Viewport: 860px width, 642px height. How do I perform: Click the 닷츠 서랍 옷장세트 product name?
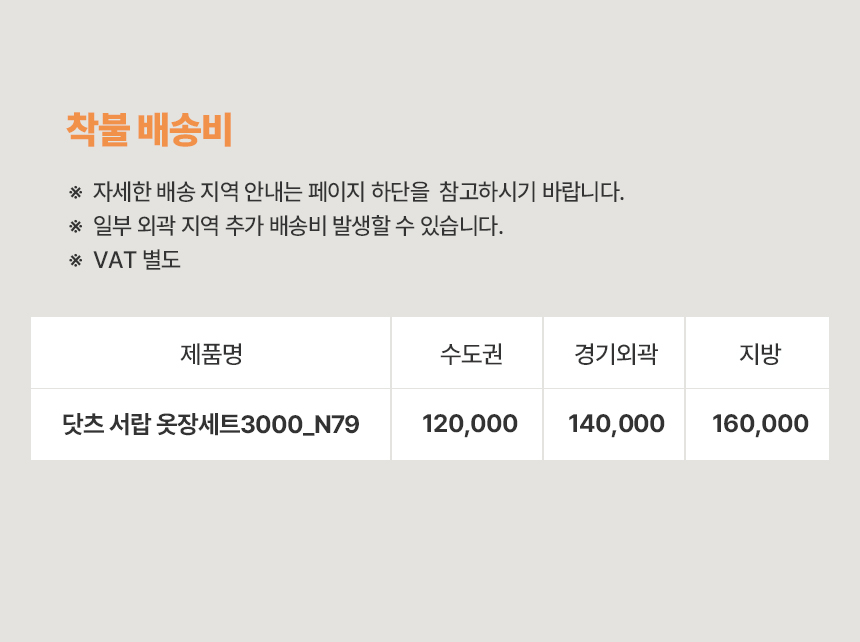[x=154, y=425]
